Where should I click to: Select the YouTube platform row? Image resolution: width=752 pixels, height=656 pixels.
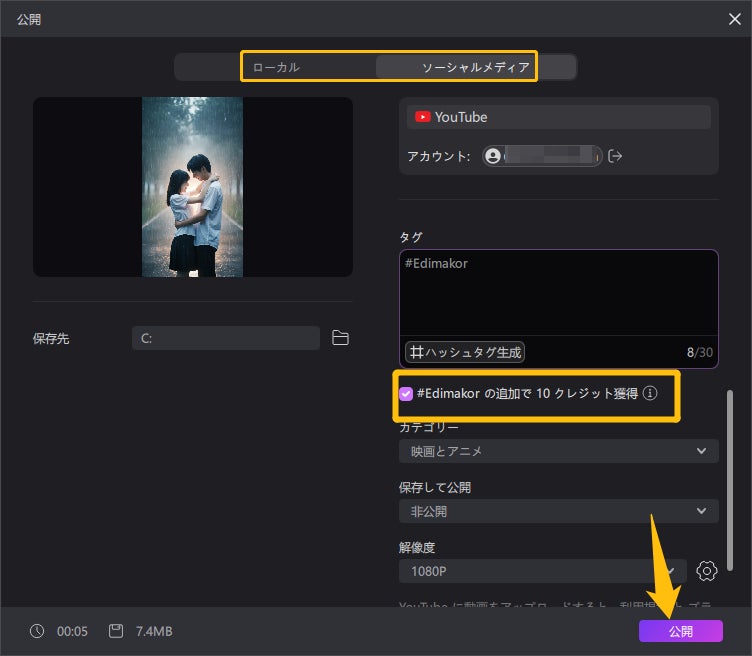(x=558, y=117)
